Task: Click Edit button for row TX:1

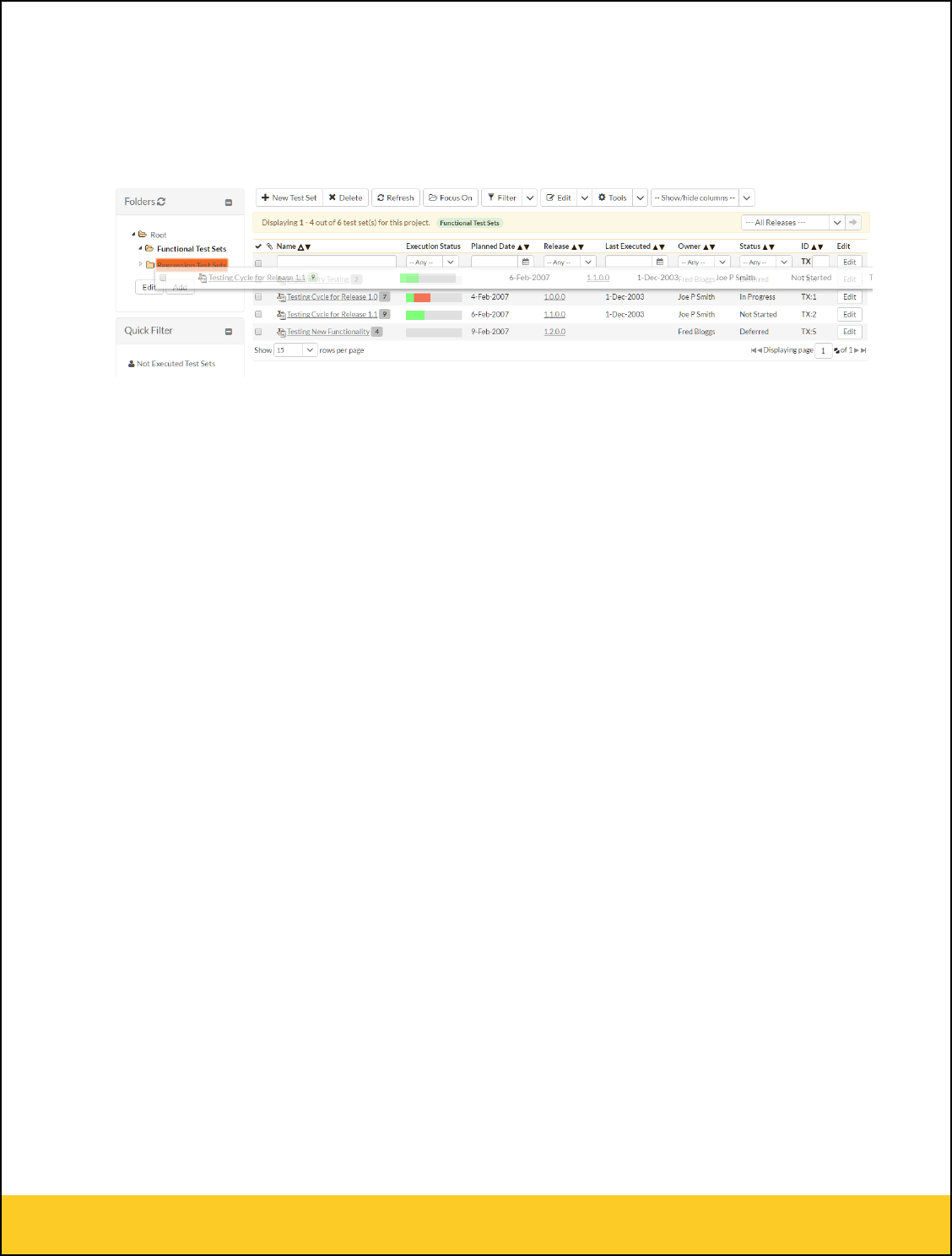Action: [x=850, y=297]
